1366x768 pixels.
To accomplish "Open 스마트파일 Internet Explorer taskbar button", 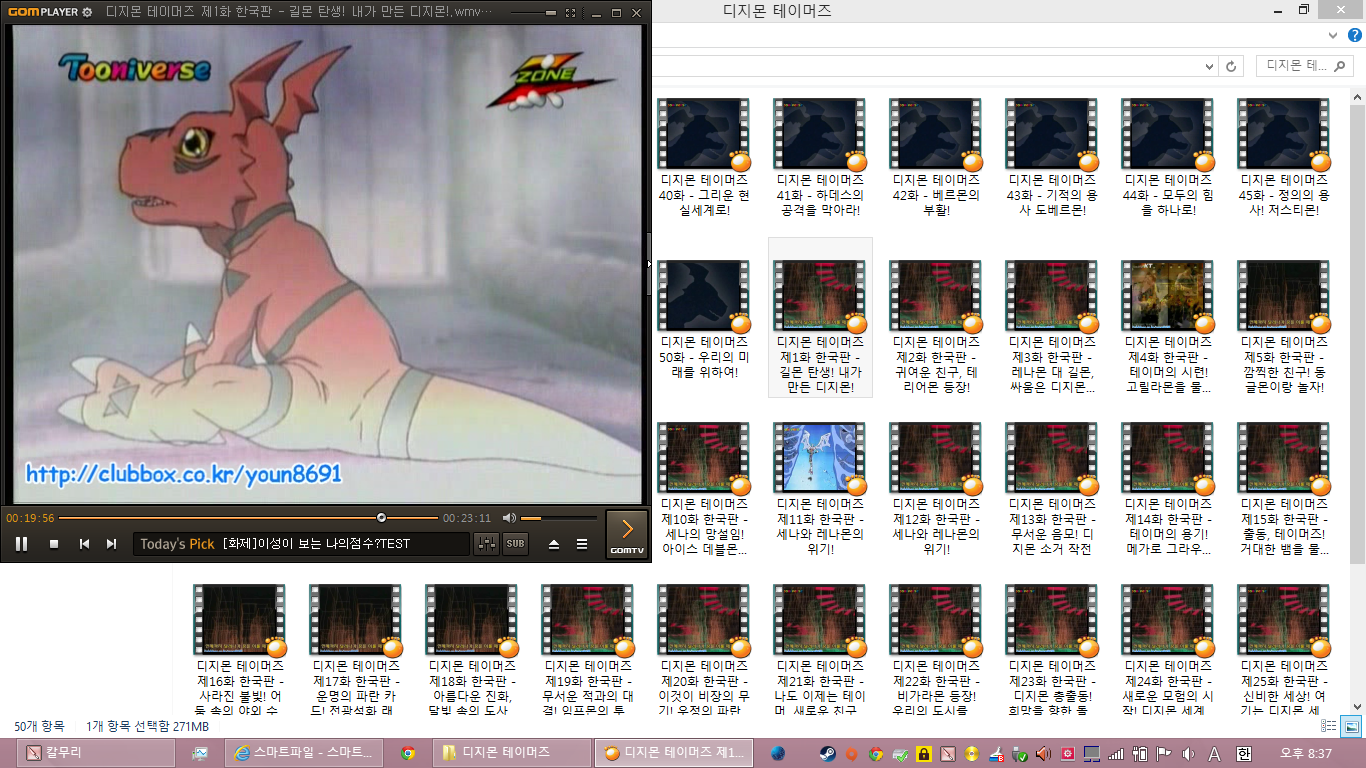I will 305,753.
